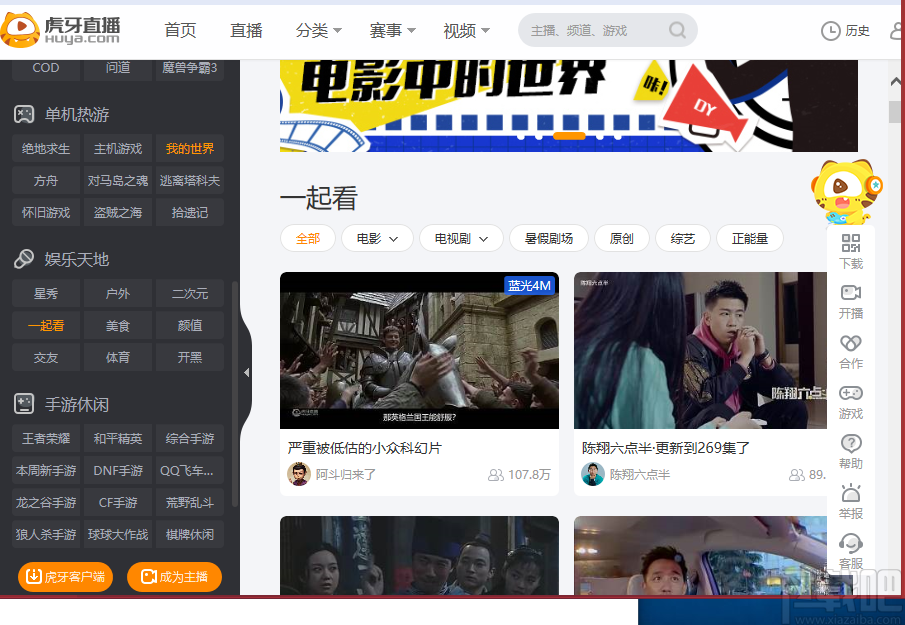Open 虎牙客户端 with the orange button
Image resolution: width=905 pixels, height=625 pixels.
click(65, 577)
